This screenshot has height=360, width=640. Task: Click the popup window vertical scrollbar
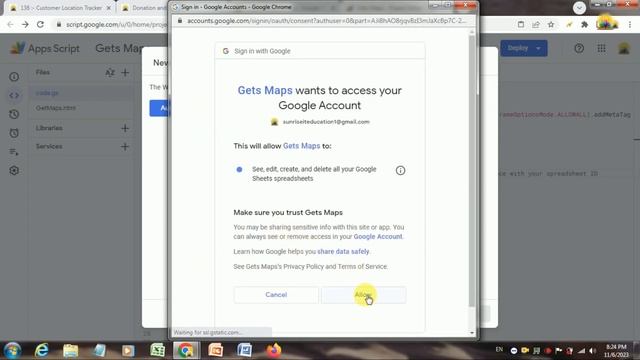point(472,171)
